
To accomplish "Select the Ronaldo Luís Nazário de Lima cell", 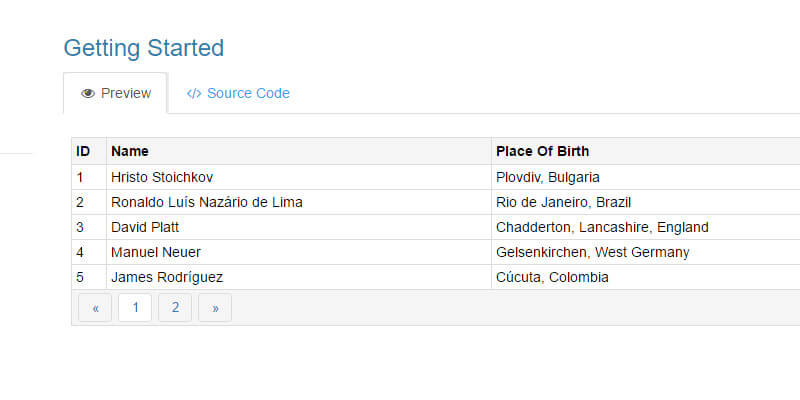I will point(207,202).
